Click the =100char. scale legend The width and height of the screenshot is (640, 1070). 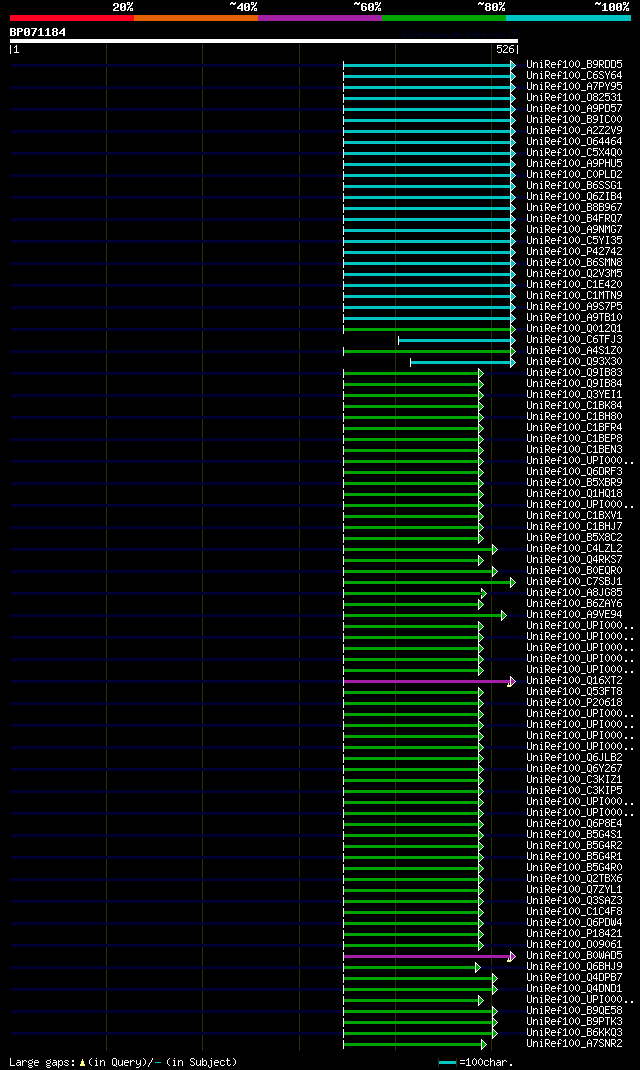(476, 1062)
